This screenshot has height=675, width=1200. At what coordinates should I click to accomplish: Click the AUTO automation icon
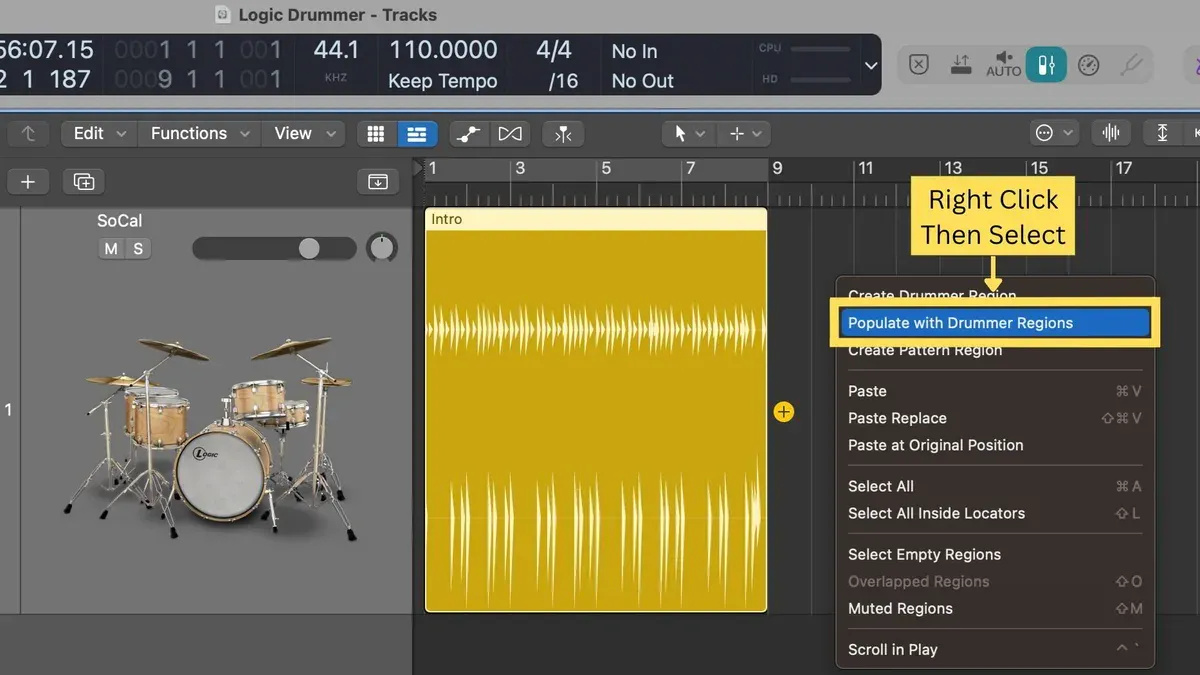tap(1003, 65)
